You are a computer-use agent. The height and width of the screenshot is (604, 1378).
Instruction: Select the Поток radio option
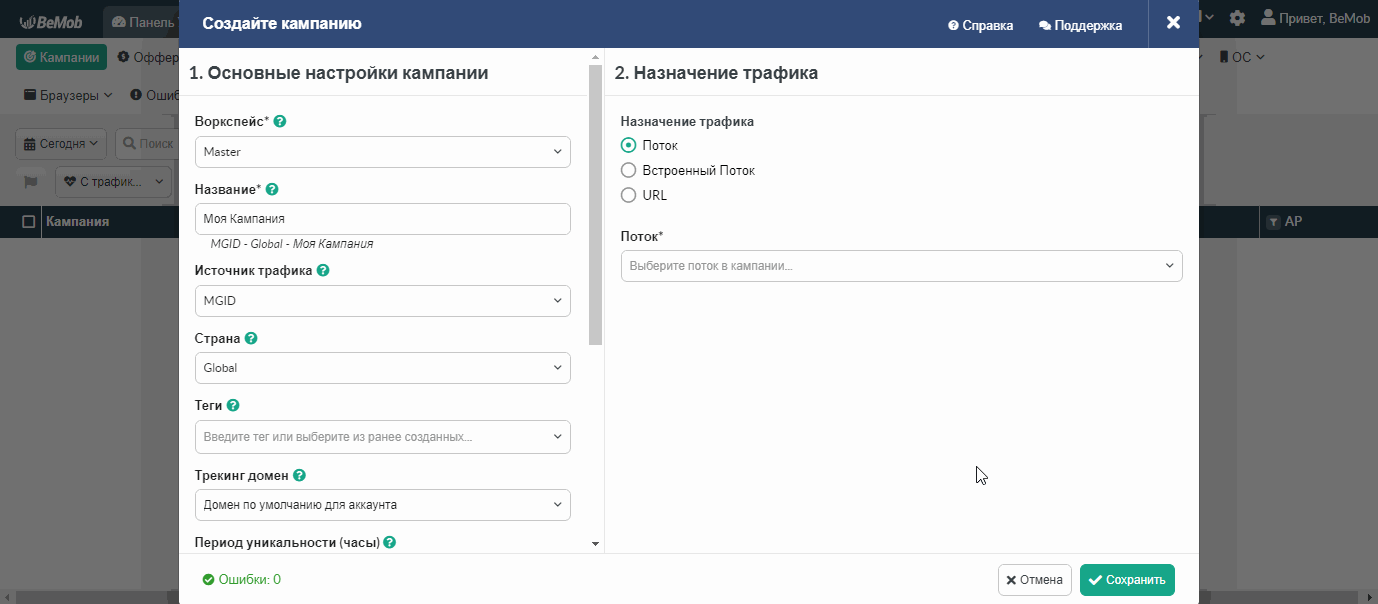(x=629, y=146)
